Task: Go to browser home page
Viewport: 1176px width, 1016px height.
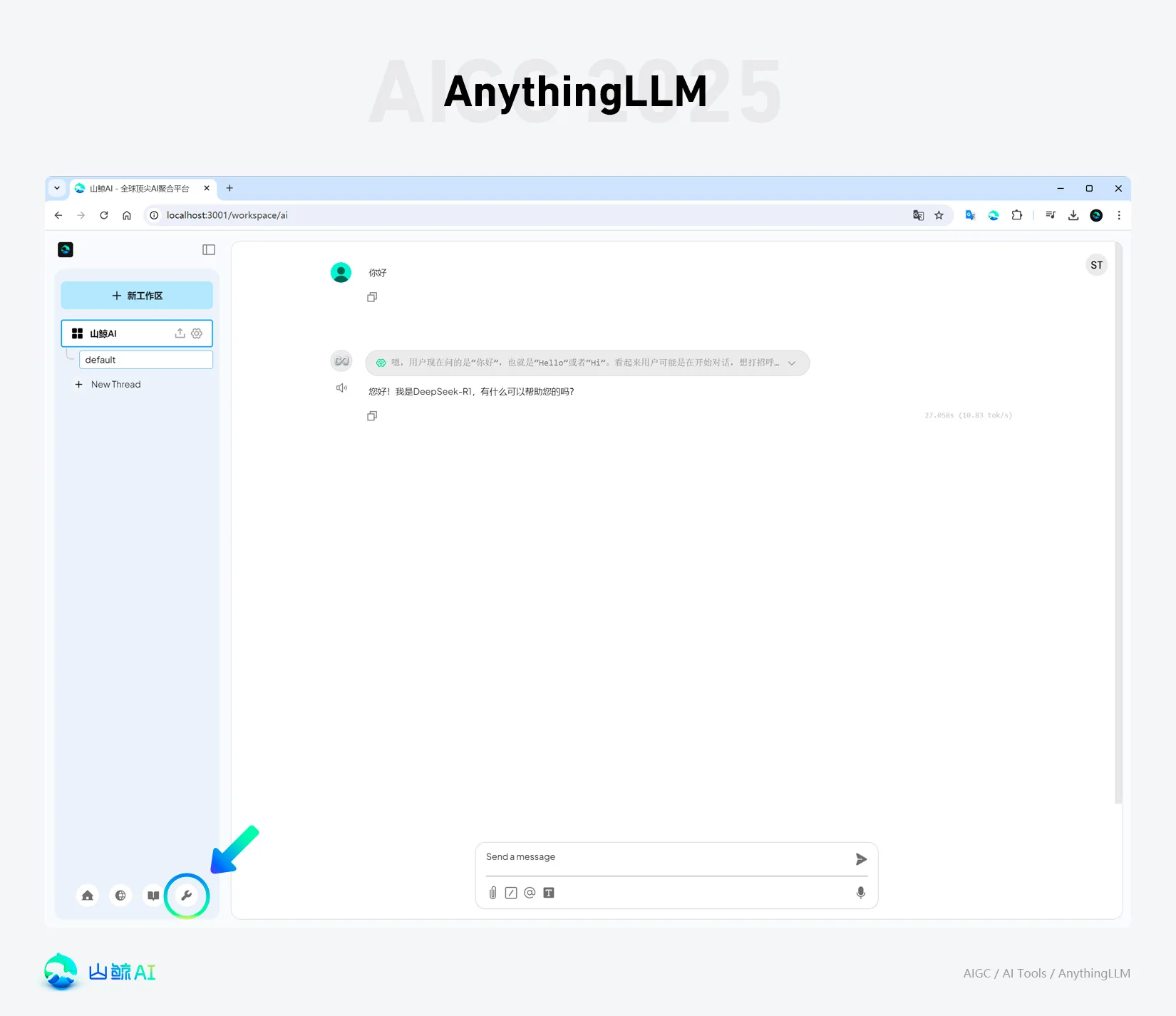Action: point(127,215)
